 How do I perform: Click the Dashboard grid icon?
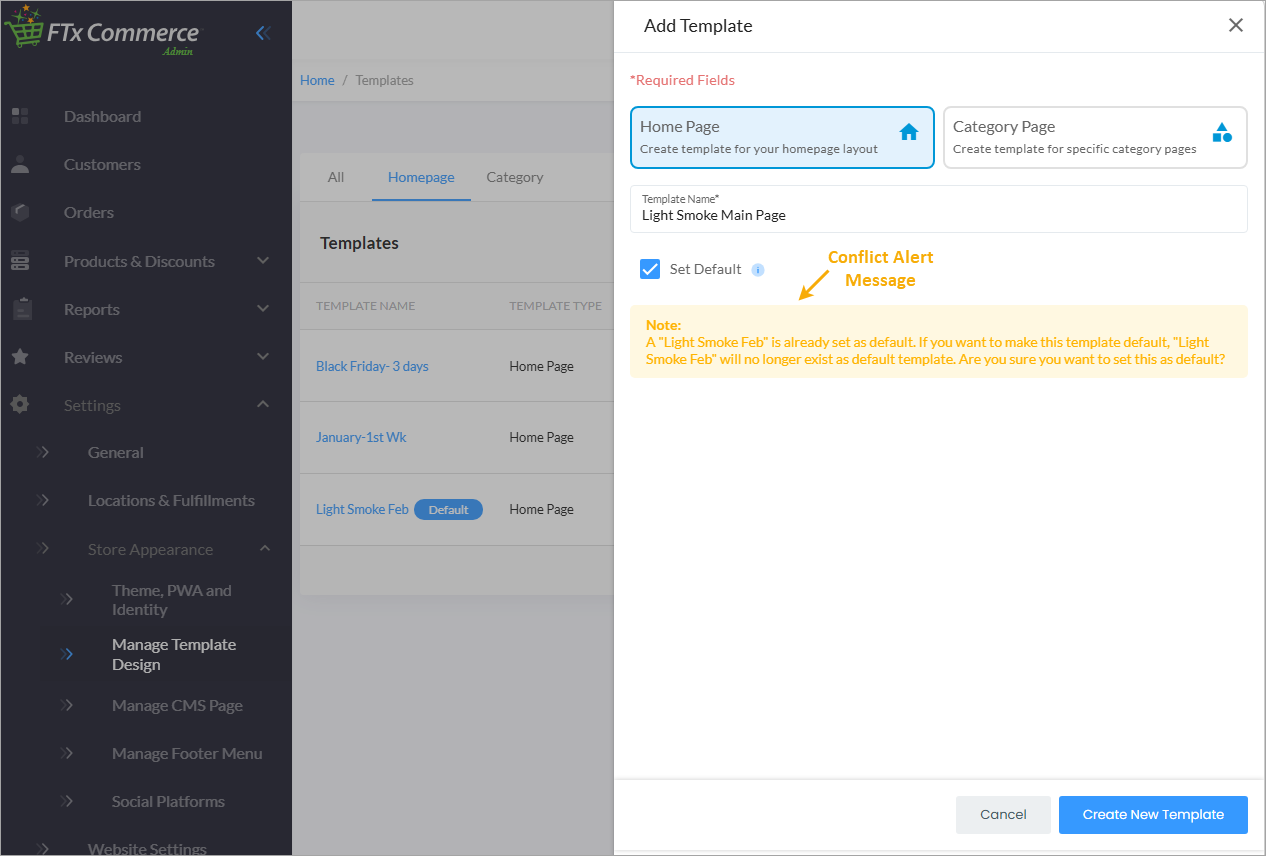point(20,116)
